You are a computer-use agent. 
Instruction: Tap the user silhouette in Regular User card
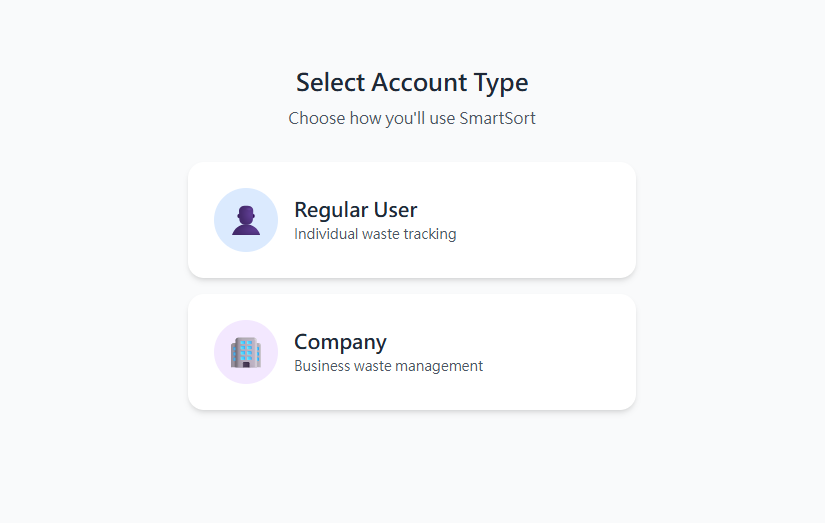point(246,222)
